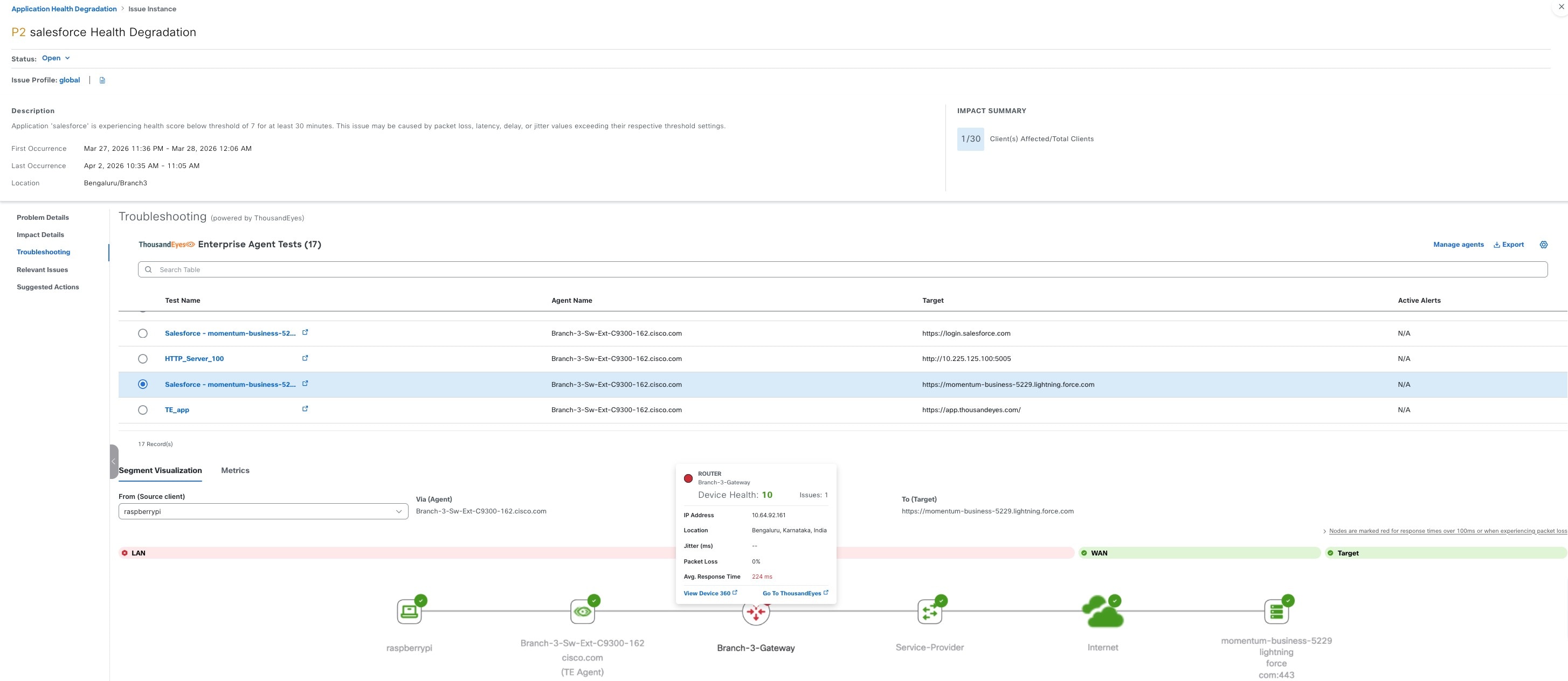Open the TE_app external link icon
Image resolution: width=1568 pixels, height=681 pixels.
305,409
